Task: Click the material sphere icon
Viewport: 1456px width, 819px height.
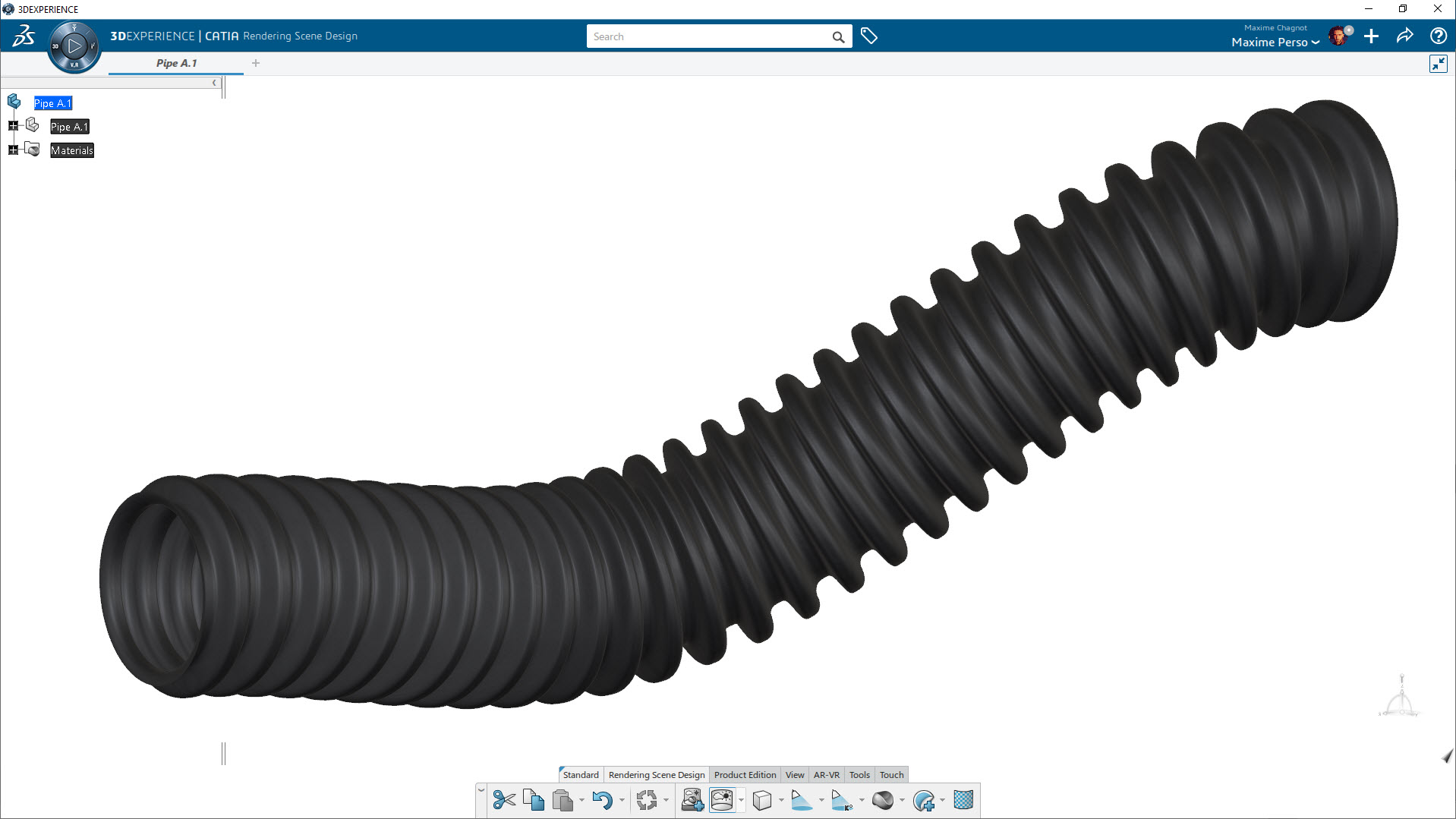Action: [x=882, y=800]
